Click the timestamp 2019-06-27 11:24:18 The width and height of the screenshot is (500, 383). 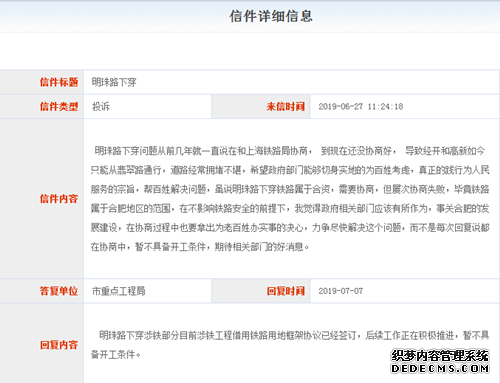pyautogui.click(x=361, y=107)
